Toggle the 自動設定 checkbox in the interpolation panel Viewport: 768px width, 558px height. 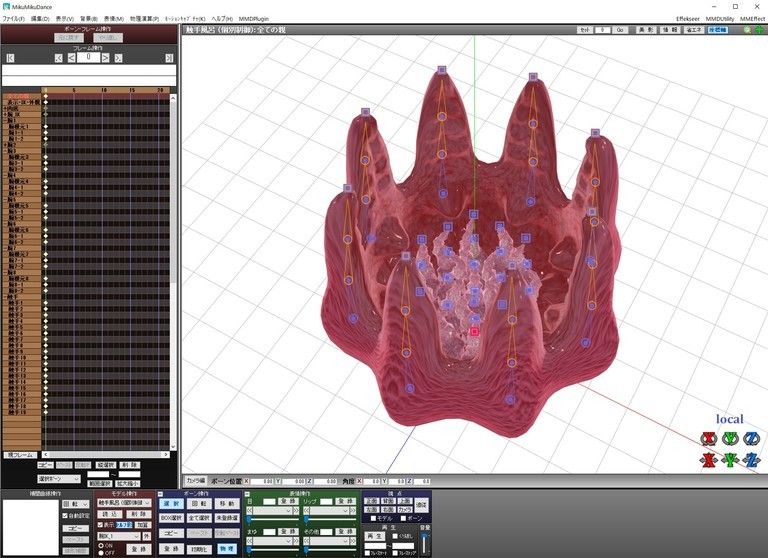pyautogui.click(x=65, y=515)
